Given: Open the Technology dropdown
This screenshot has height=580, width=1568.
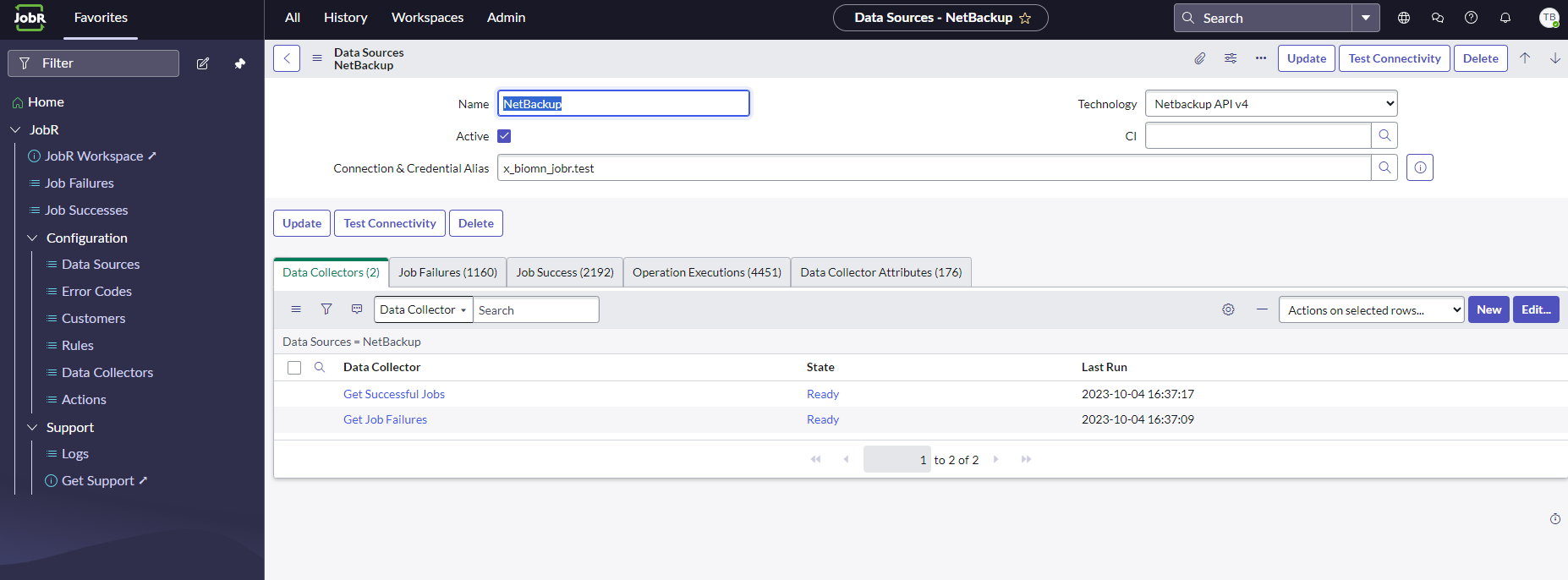Looking at the screenshot, I should 1270,104.
